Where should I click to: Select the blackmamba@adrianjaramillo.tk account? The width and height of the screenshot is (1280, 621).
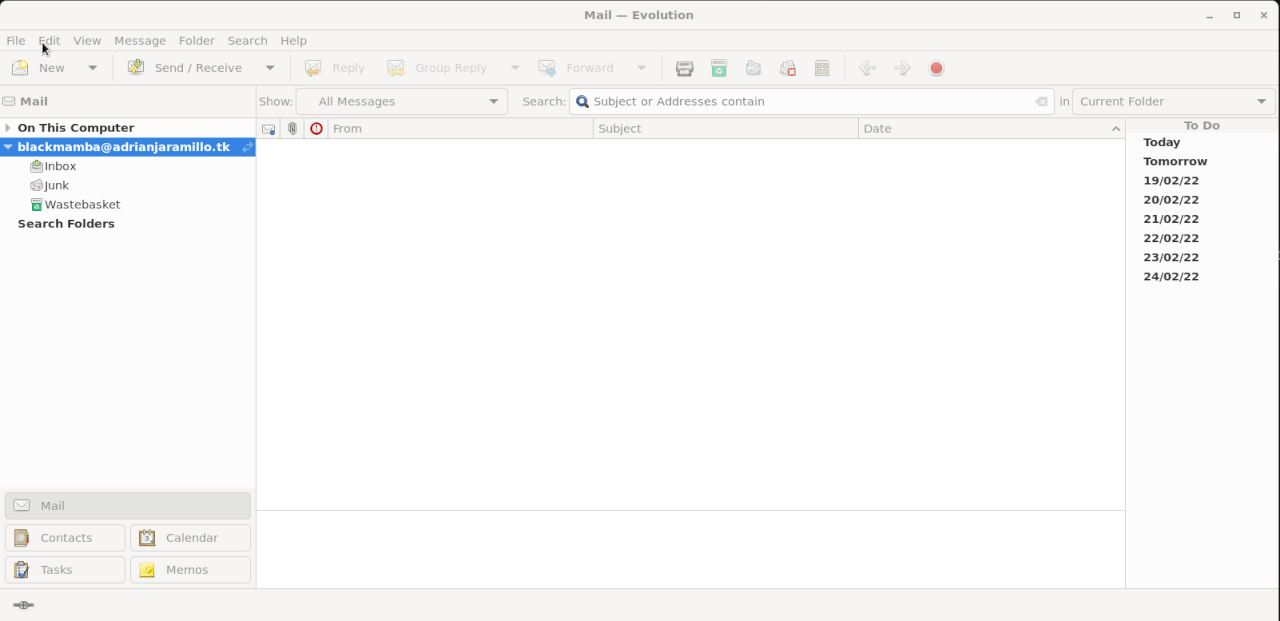[123, 147]
